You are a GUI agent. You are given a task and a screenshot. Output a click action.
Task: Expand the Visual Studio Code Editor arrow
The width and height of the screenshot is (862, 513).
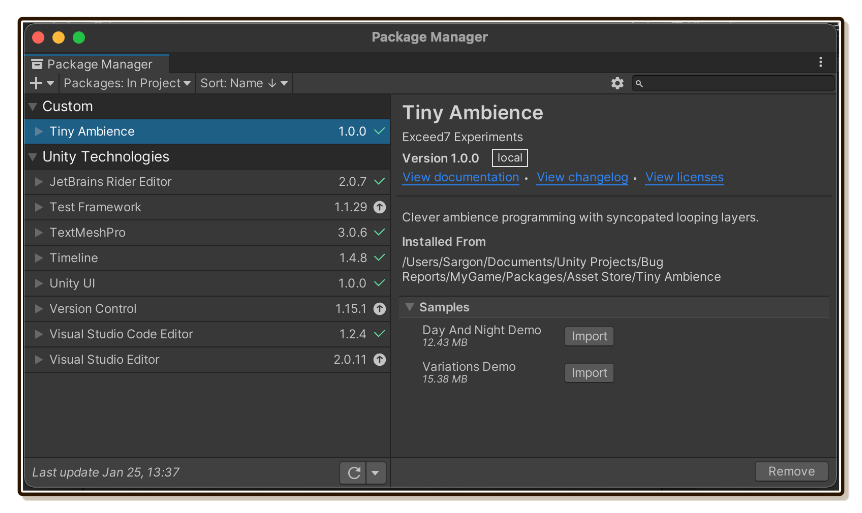(38, 334)
